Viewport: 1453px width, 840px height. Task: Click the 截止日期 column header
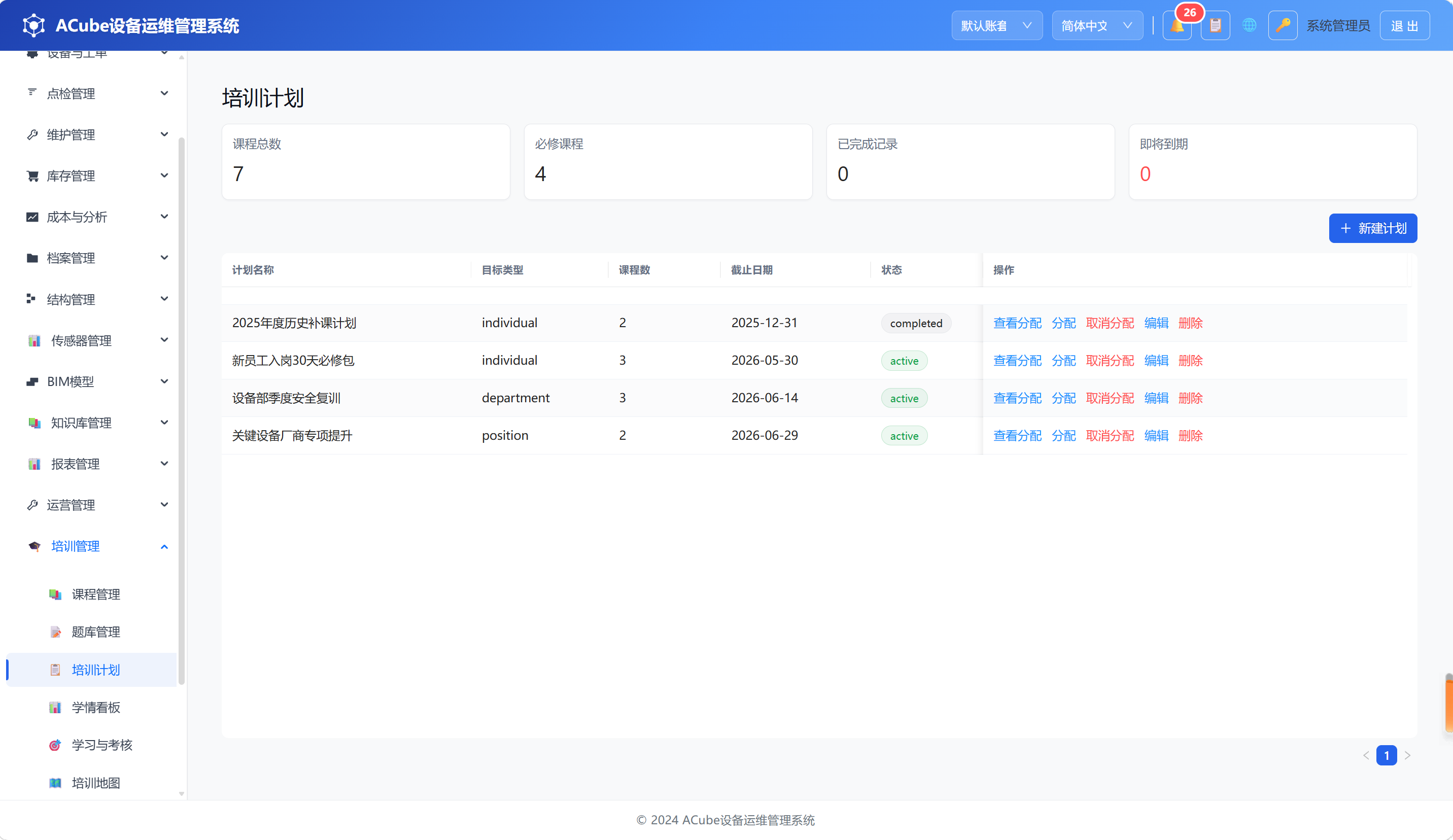point(751,270)
